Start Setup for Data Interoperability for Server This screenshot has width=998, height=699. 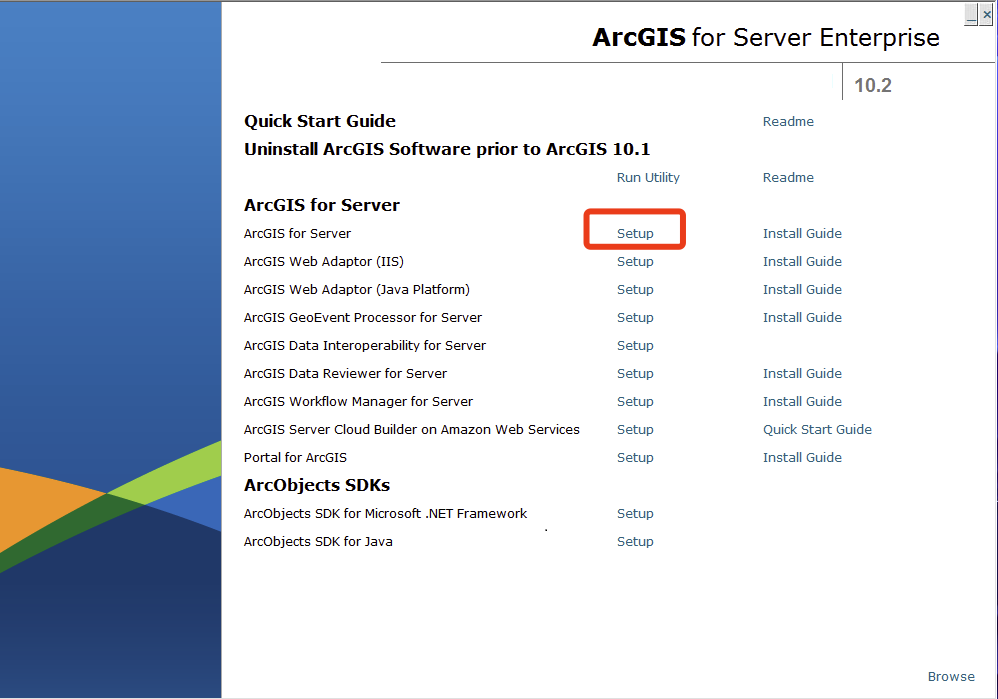click(635, 346)
